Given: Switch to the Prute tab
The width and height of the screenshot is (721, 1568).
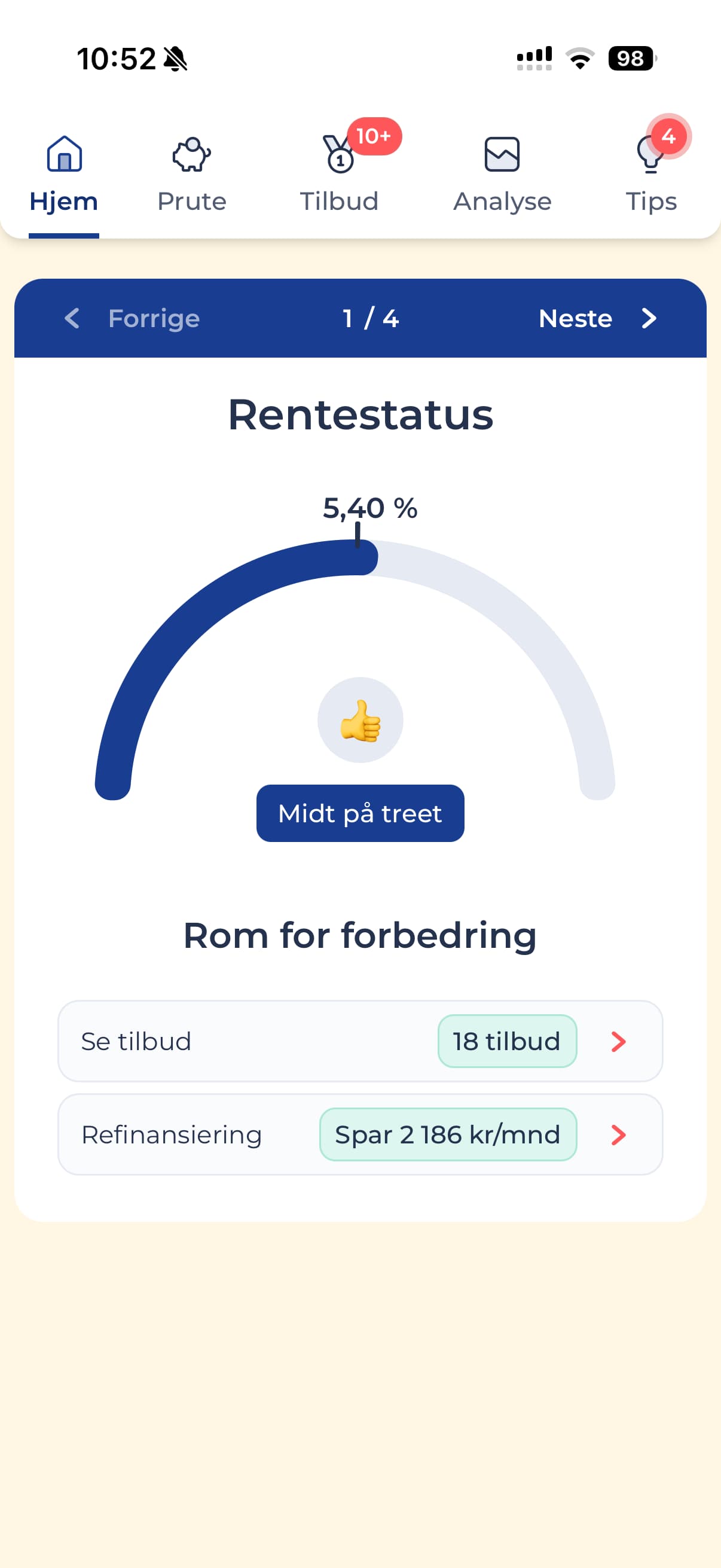Looking at the screenshot, I should pyautogui.click(x=192, y=173).
